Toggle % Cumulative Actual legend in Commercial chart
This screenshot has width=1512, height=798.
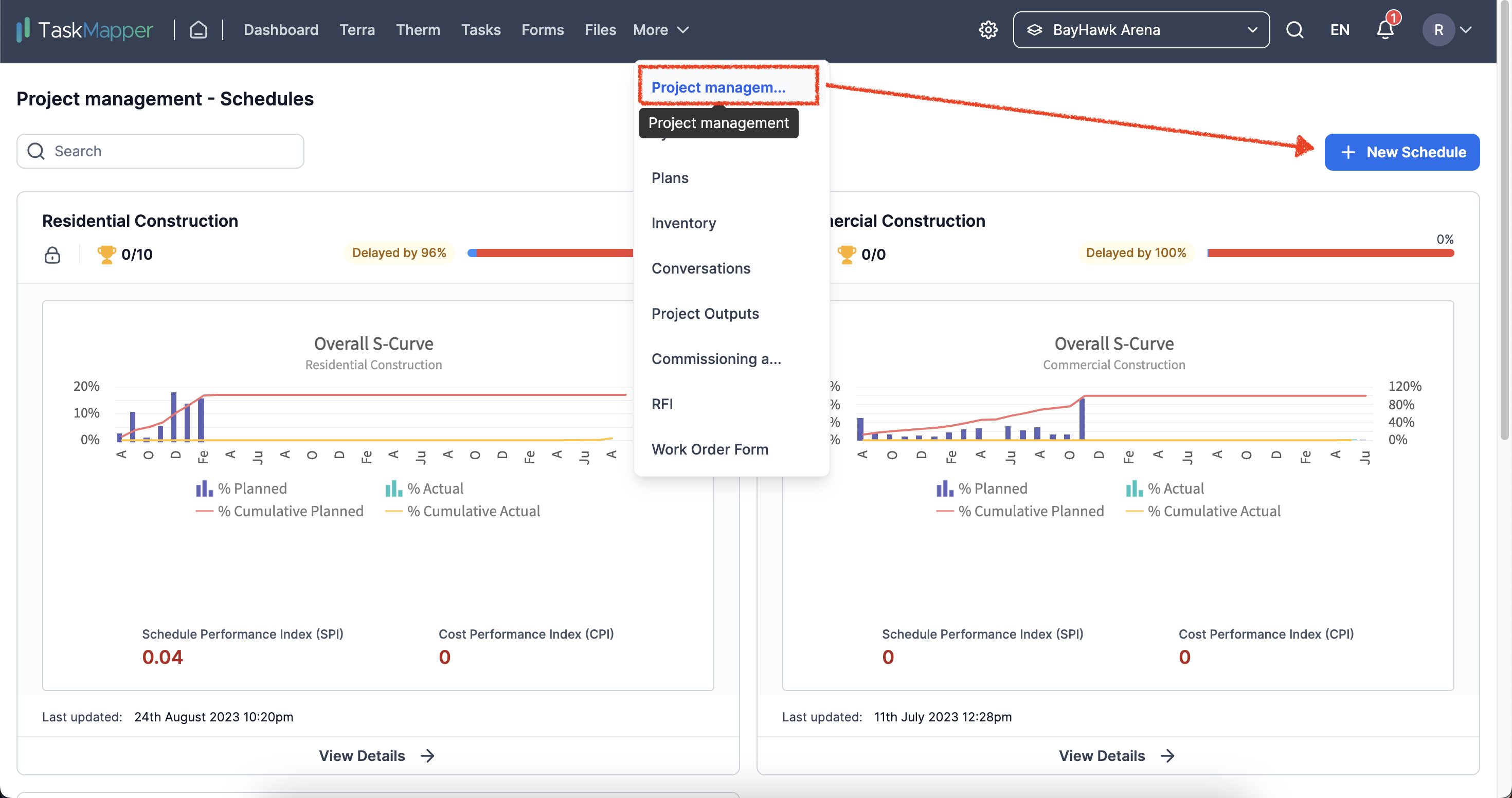click(x=1203, y=511)
